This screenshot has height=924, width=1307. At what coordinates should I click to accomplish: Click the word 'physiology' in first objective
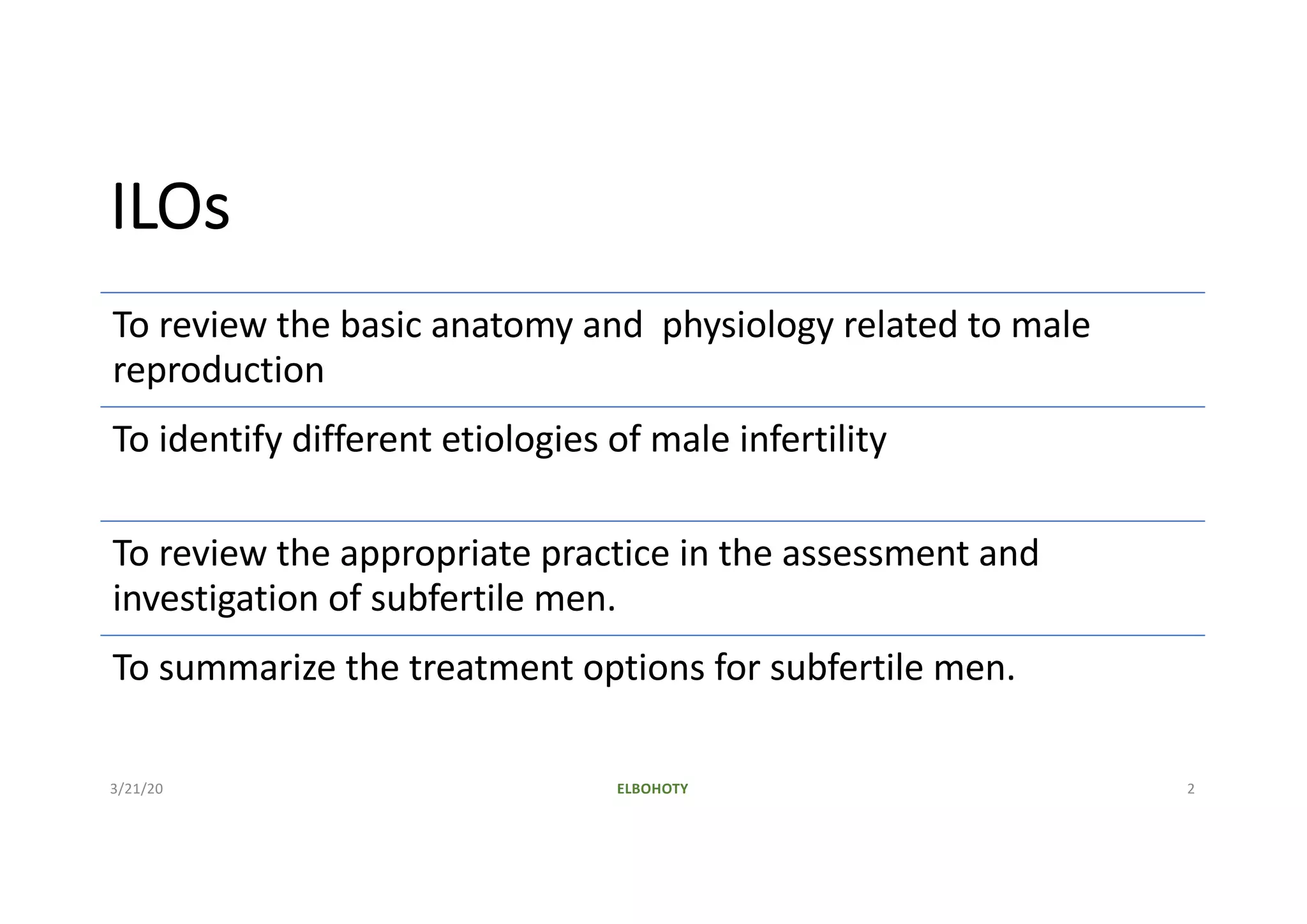click(747, 325)
